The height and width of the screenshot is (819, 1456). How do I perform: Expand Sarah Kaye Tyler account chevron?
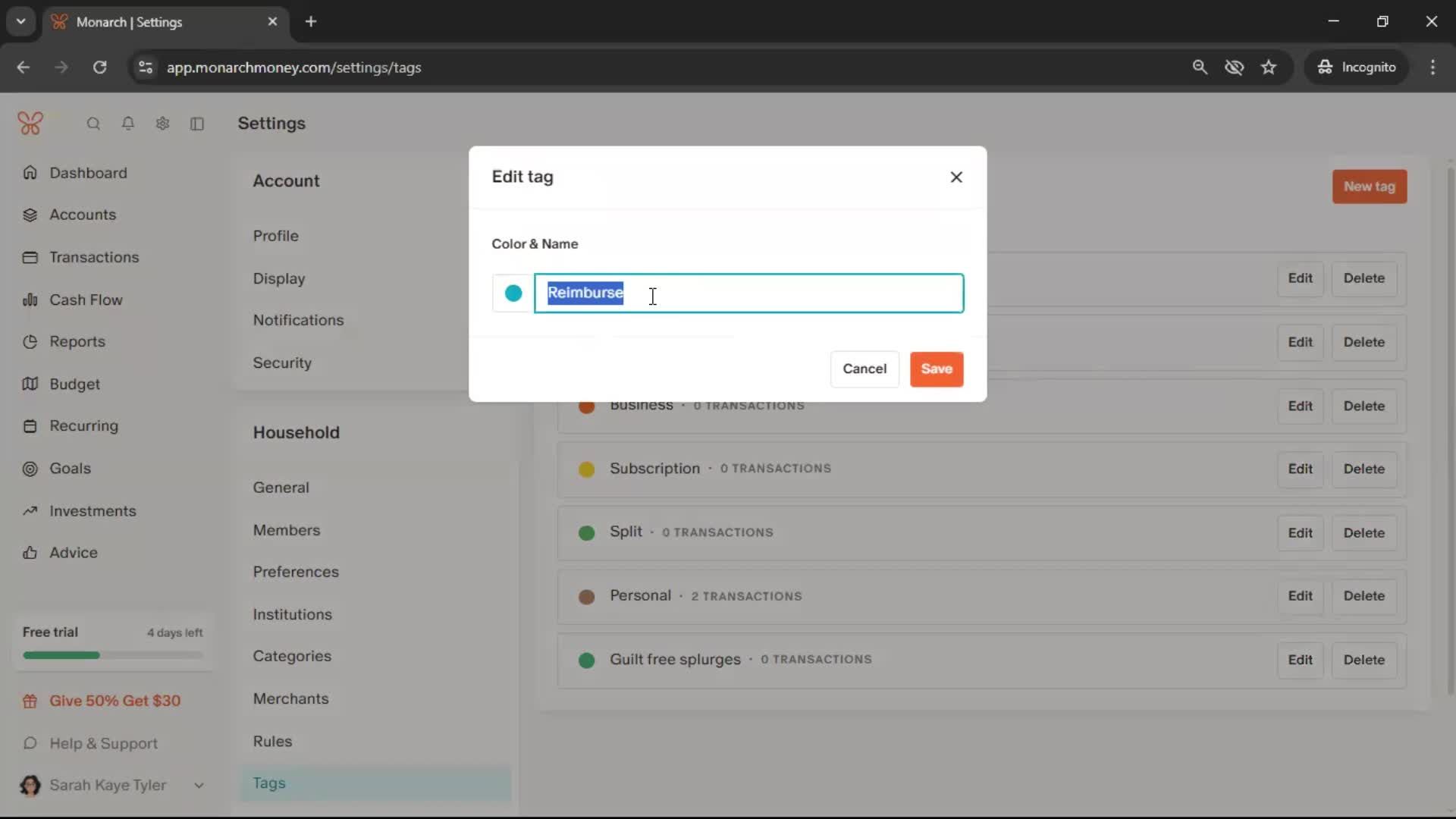199,786
